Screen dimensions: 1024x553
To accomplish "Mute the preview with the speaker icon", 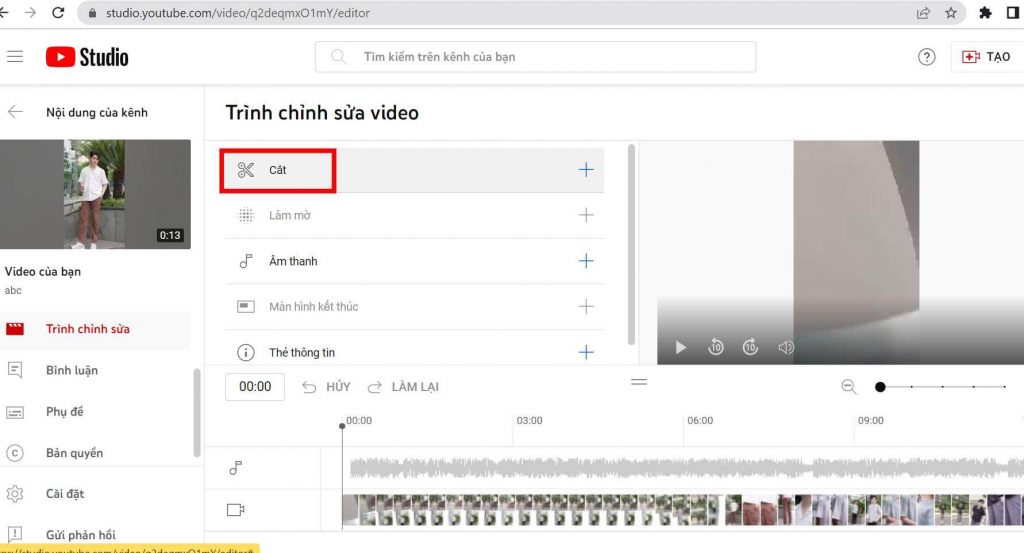I will point(786,347).
